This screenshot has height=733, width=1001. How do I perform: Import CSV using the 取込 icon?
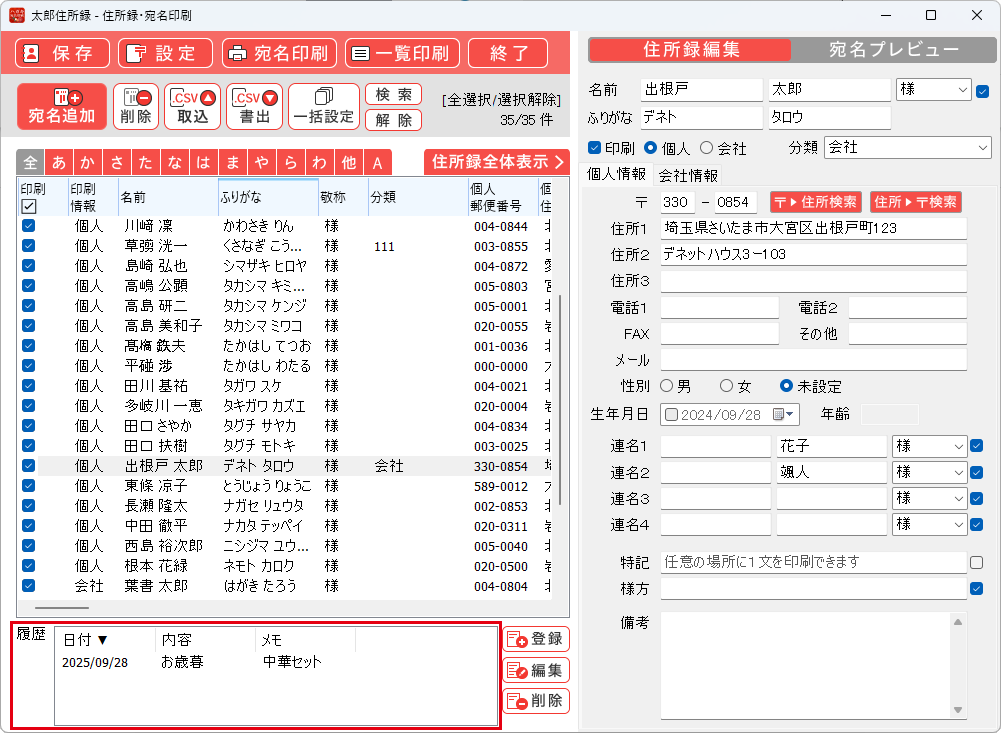click(193, 105)
